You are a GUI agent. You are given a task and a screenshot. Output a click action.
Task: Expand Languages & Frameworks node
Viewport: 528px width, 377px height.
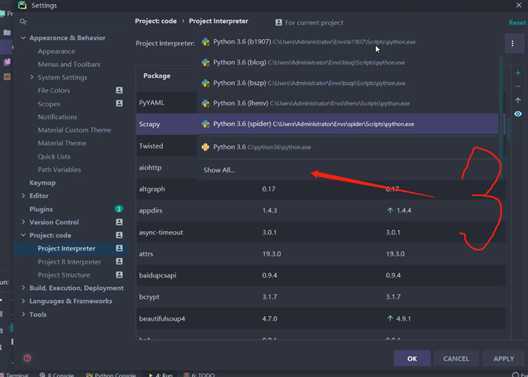(x=23, y=301)
